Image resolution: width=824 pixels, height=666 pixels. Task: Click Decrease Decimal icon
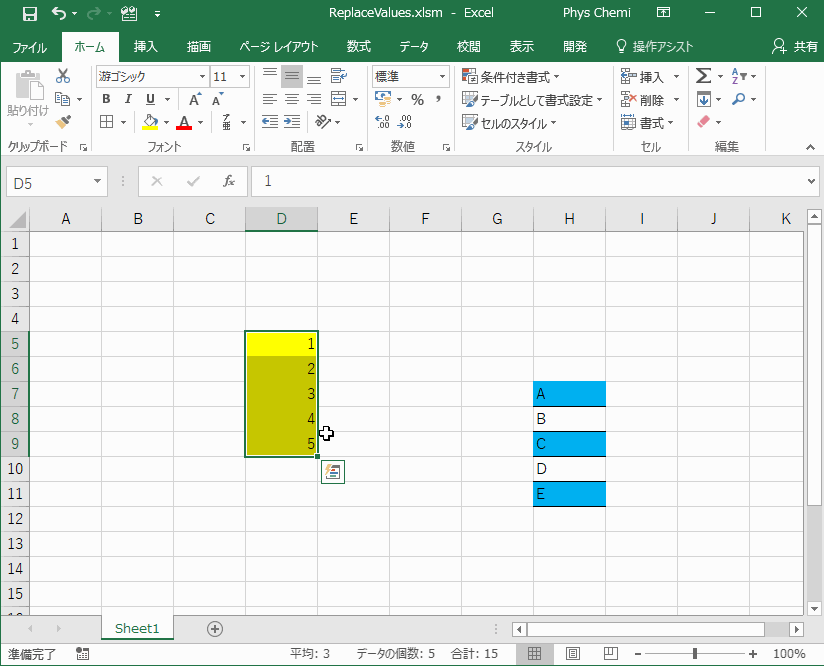point(405,122)
